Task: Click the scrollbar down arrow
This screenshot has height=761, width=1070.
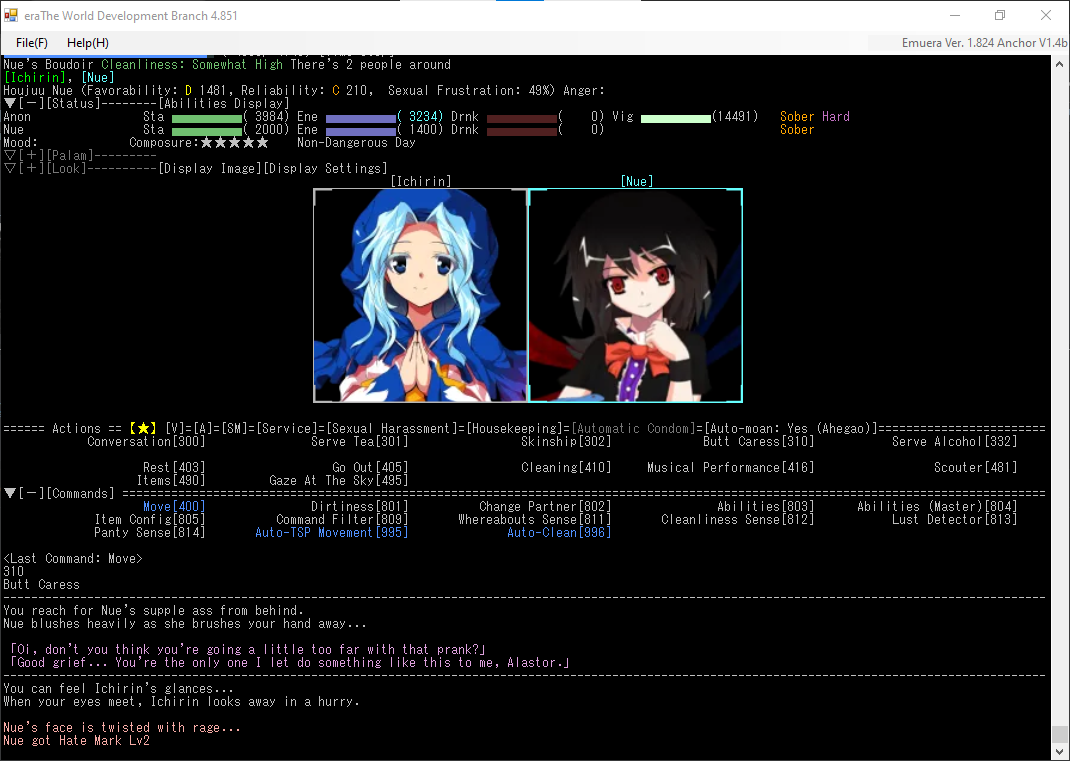Action: click(1060, 752)
